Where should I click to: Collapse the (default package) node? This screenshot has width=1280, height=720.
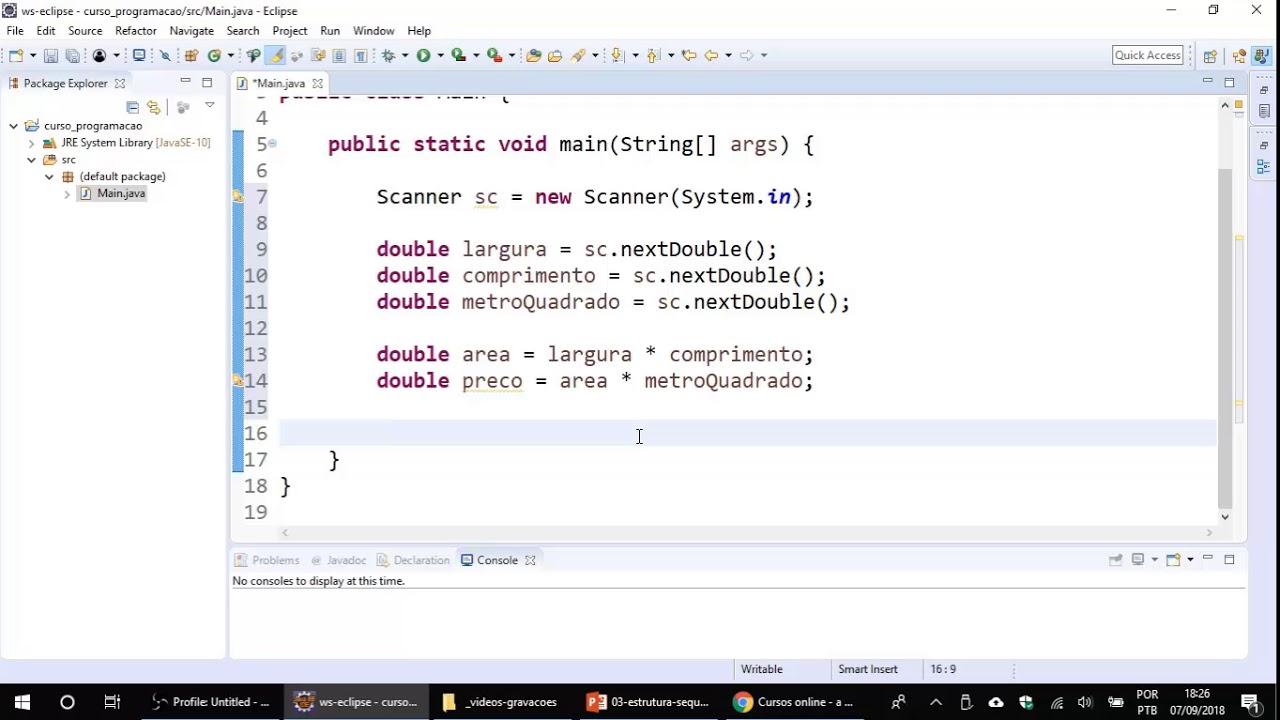coord(49,177)
